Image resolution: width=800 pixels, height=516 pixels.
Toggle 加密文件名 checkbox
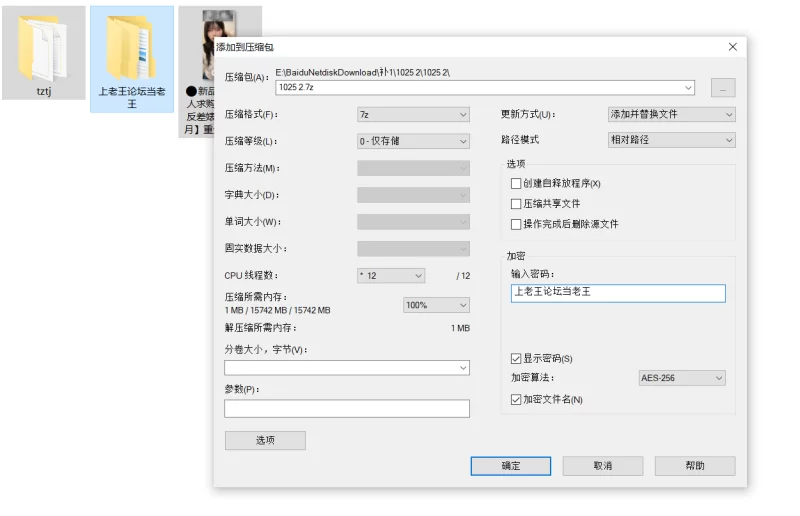pyautogui.click(x=516, y=399)
